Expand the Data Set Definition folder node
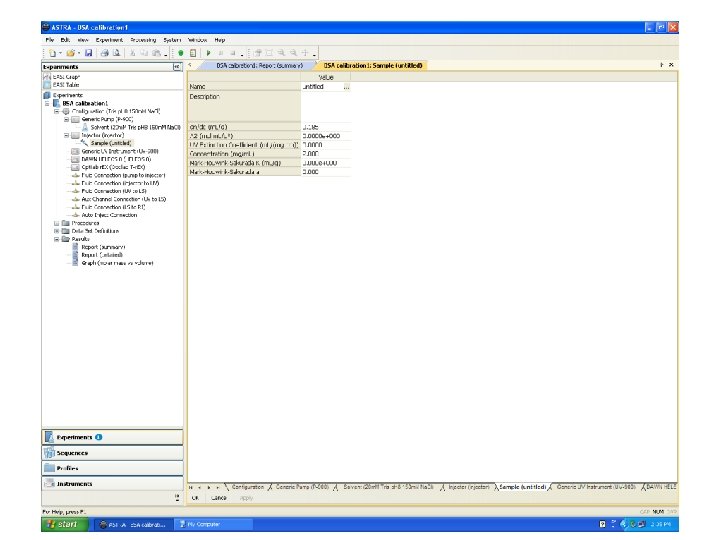Viewport: 720px width, 540px height. 56,231
